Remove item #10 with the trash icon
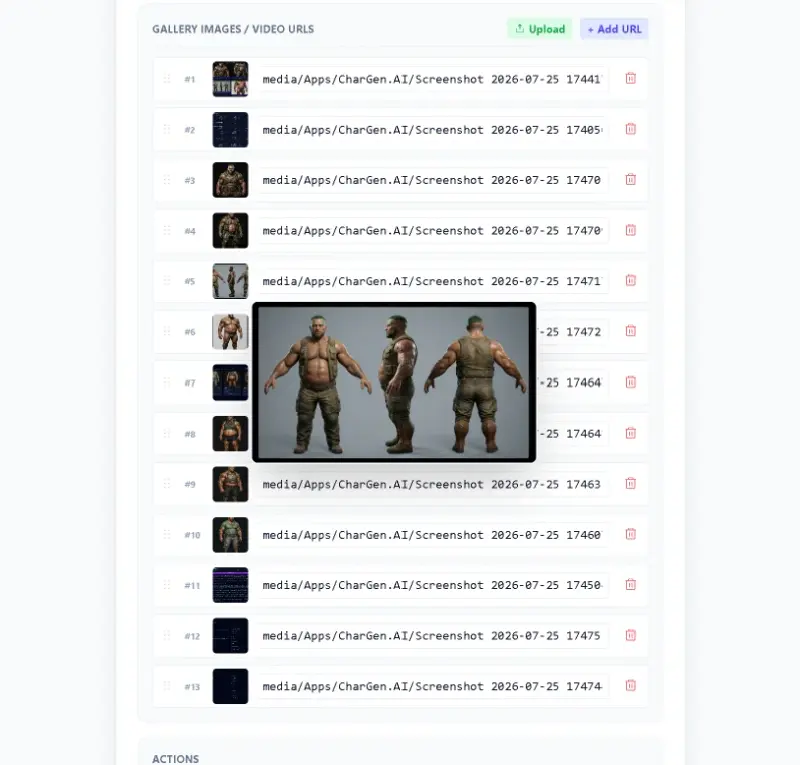Image resolution: width=800 pixels, height=765 pixels. click(631, 534)
